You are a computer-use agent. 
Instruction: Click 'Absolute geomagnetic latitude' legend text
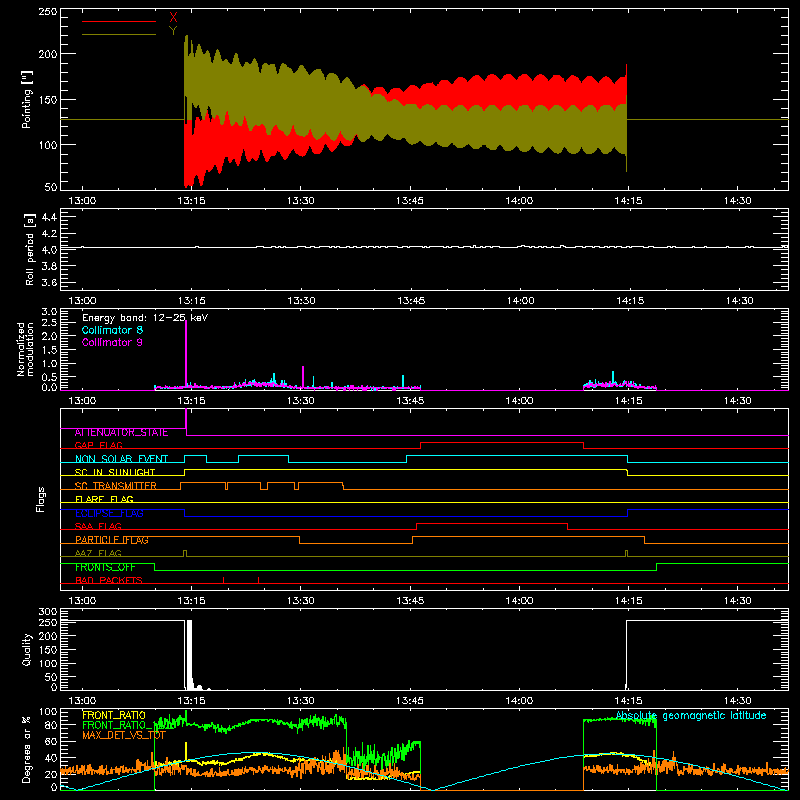tap(691, 715)
